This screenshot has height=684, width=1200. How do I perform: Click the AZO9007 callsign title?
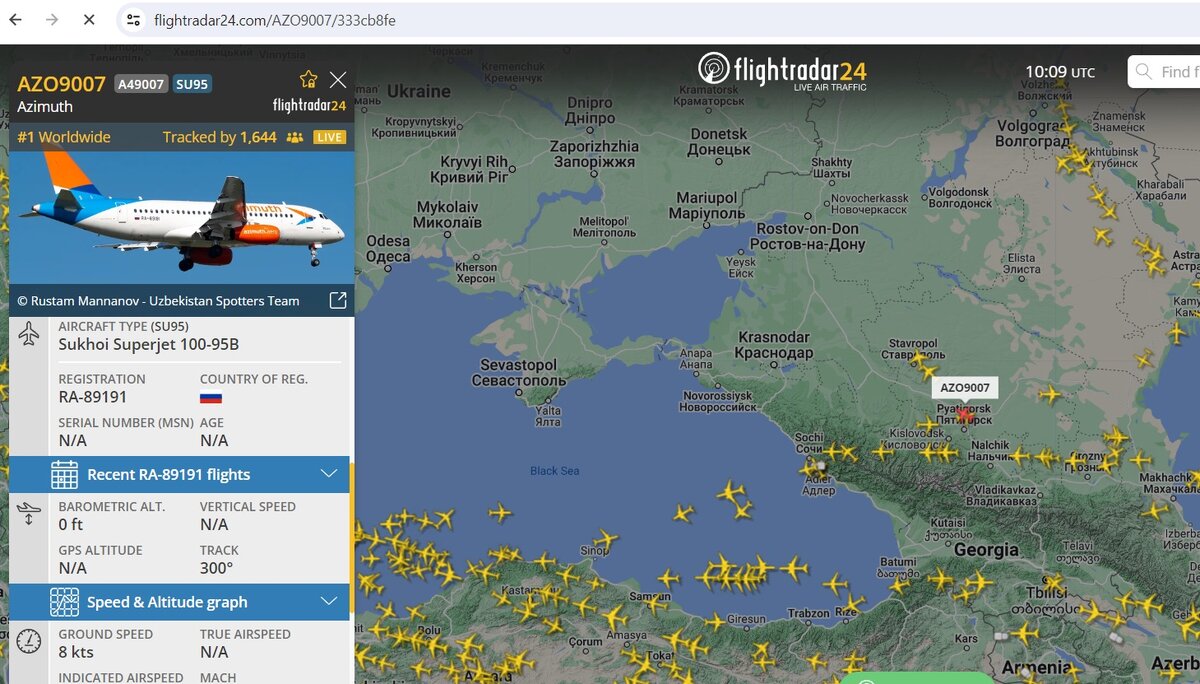pyautogui.click(x=61, y=84)
